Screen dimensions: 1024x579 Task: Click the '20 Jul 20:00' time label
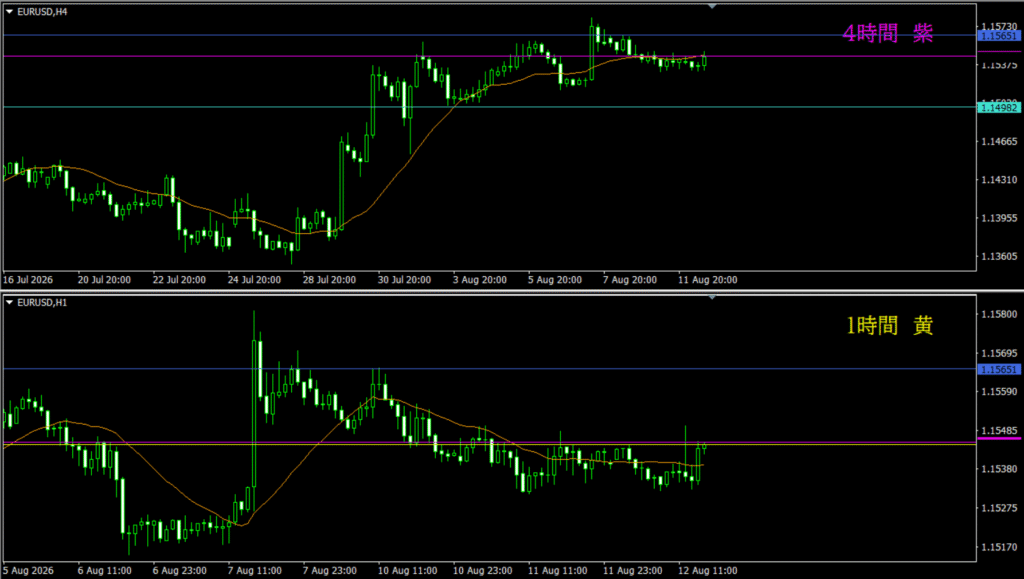click(x=104, y=280)
